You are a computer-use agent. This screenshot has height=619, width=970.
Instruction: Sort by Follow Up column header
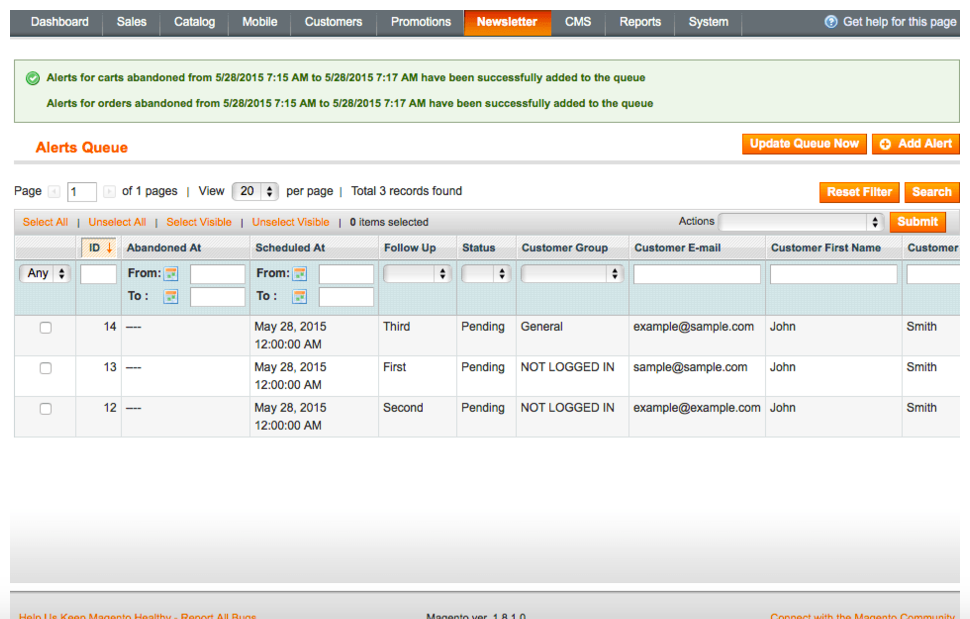[x=410, y=248]
